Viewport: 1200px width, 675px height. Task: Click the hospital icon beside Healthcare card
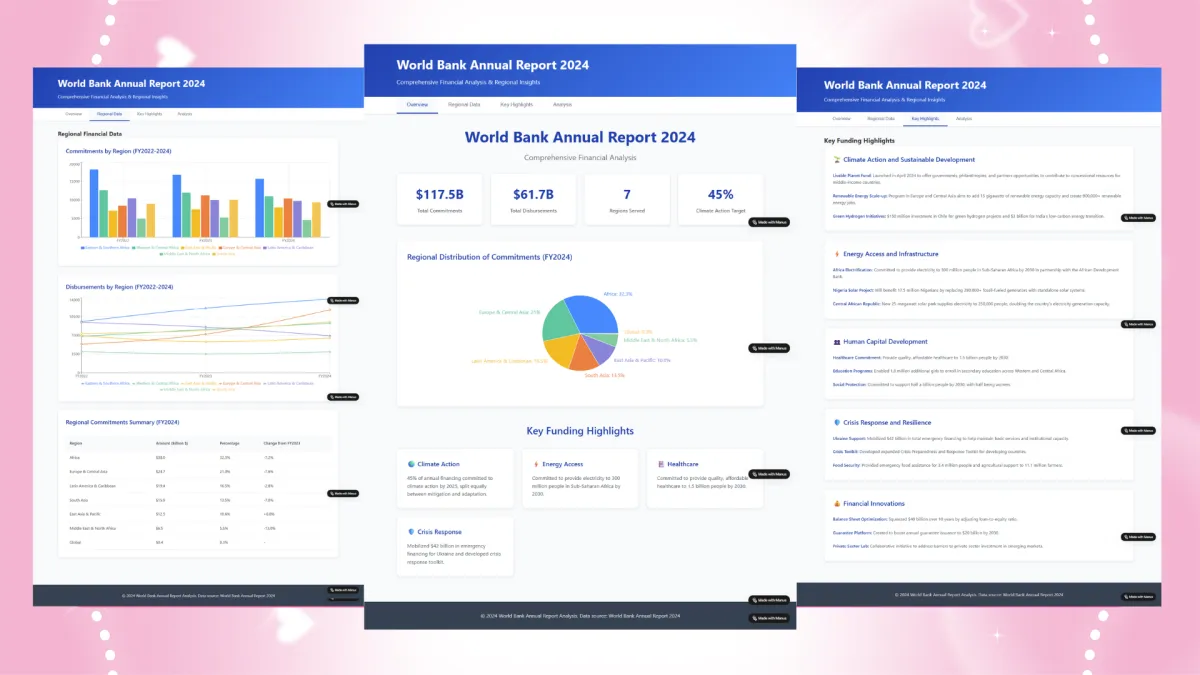pos(661,464)
